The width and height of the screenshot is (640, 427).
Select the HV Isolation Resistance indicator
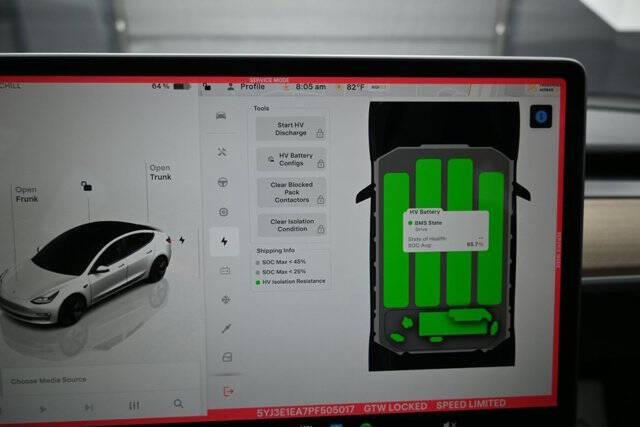(291, 282)
